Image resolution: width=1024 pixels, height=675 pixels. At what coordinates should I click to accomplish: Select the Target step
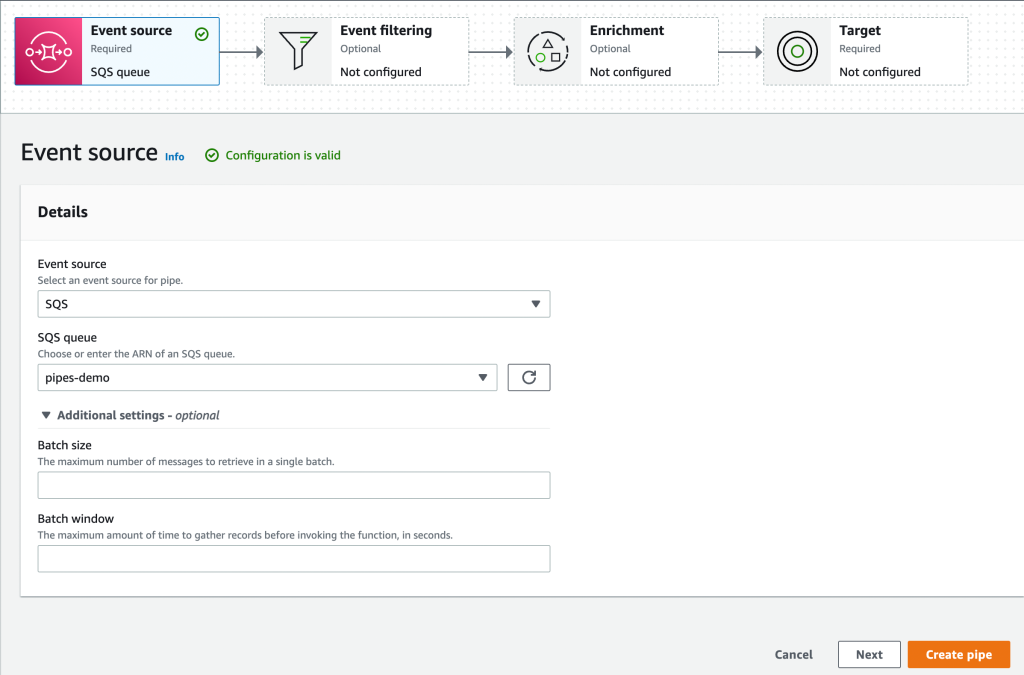coord(865,52)
